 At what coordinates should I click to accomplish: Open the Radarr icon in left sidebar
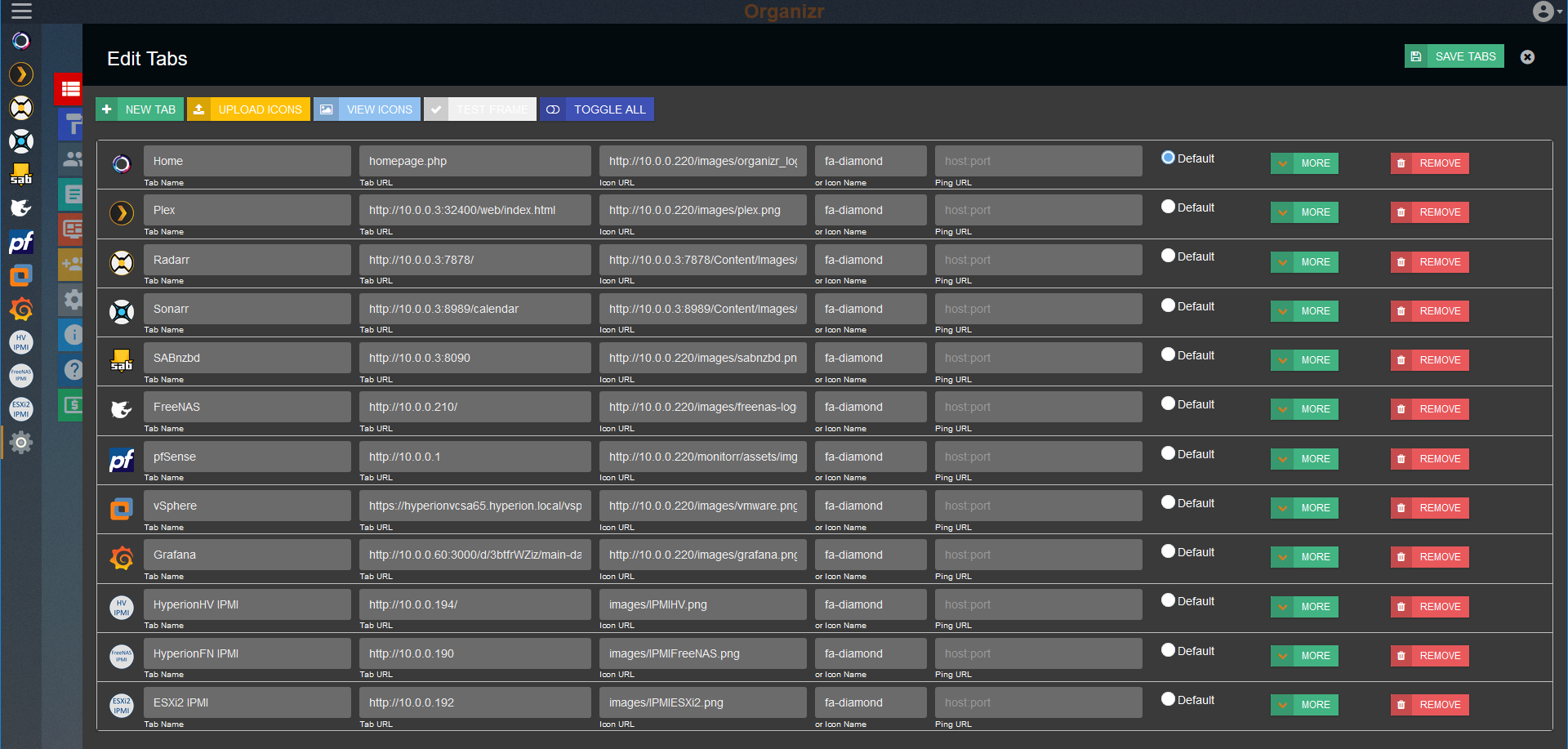click(21, 108)
